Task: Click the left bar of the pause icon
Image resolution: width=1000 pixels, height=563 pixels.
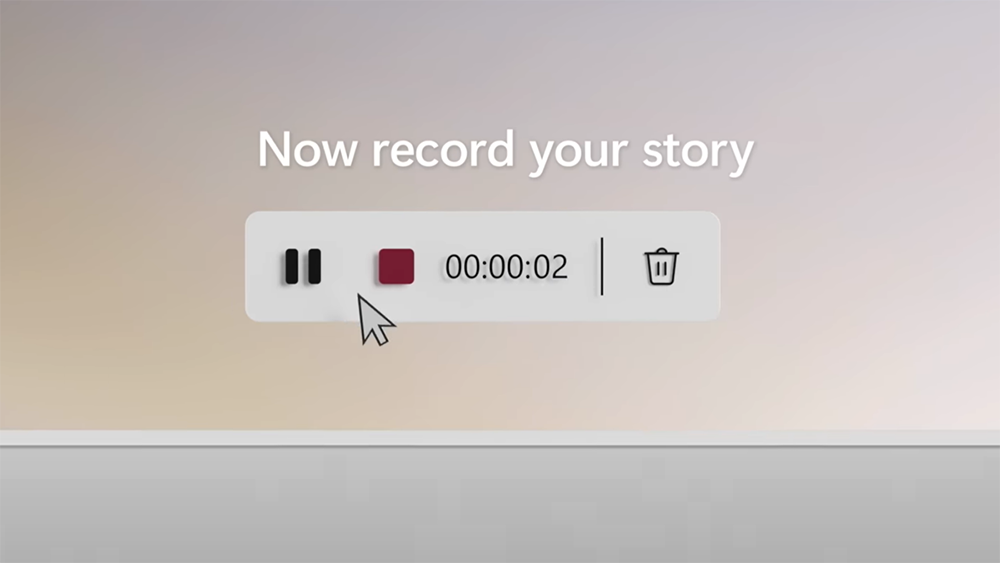Action: point(291,266)
